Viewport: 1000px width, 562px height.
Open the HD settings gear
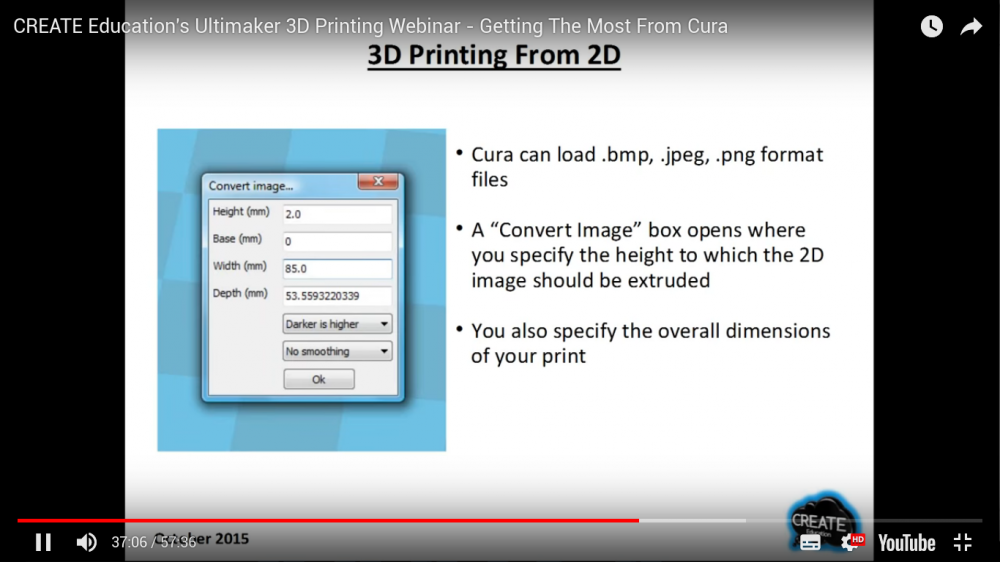pyautogui.click(x=851, y=542)
